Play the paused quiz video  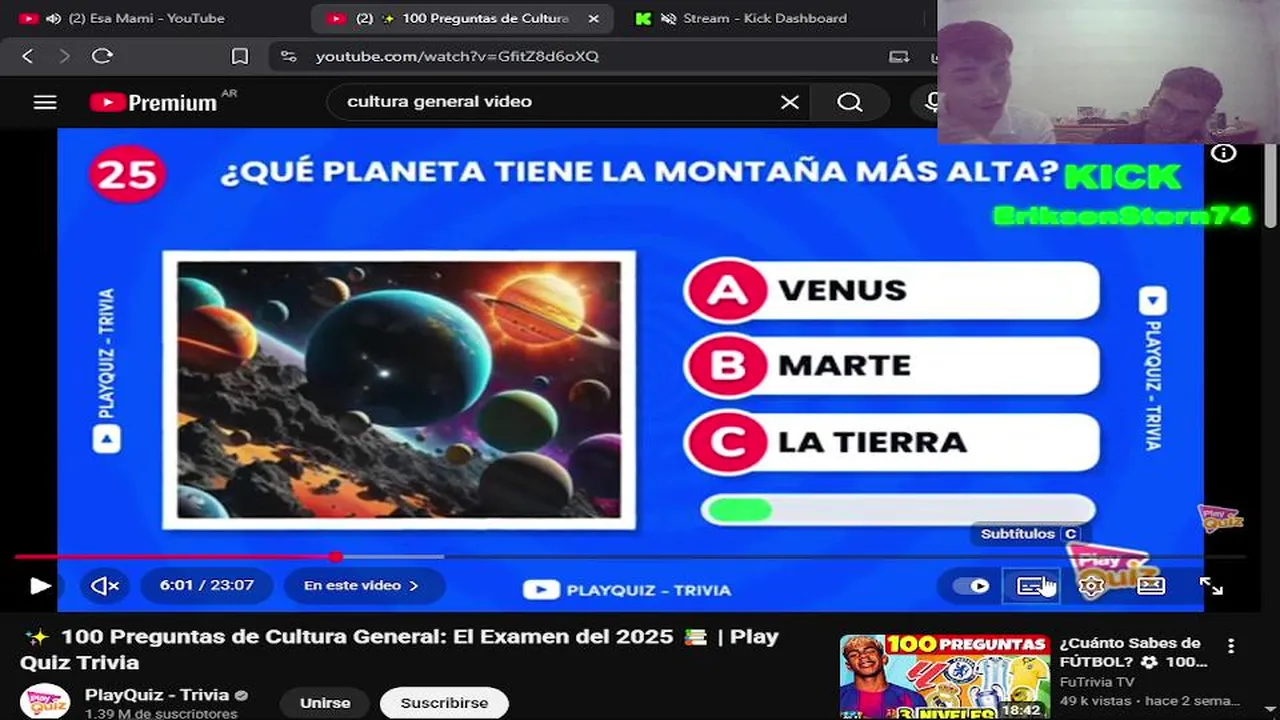click(40, 586)
